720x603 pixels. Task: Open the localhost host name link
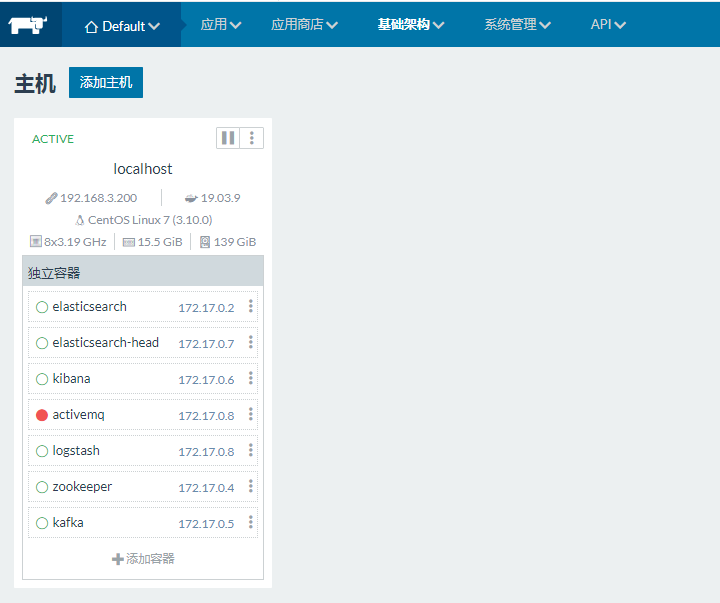coord(143,169)
